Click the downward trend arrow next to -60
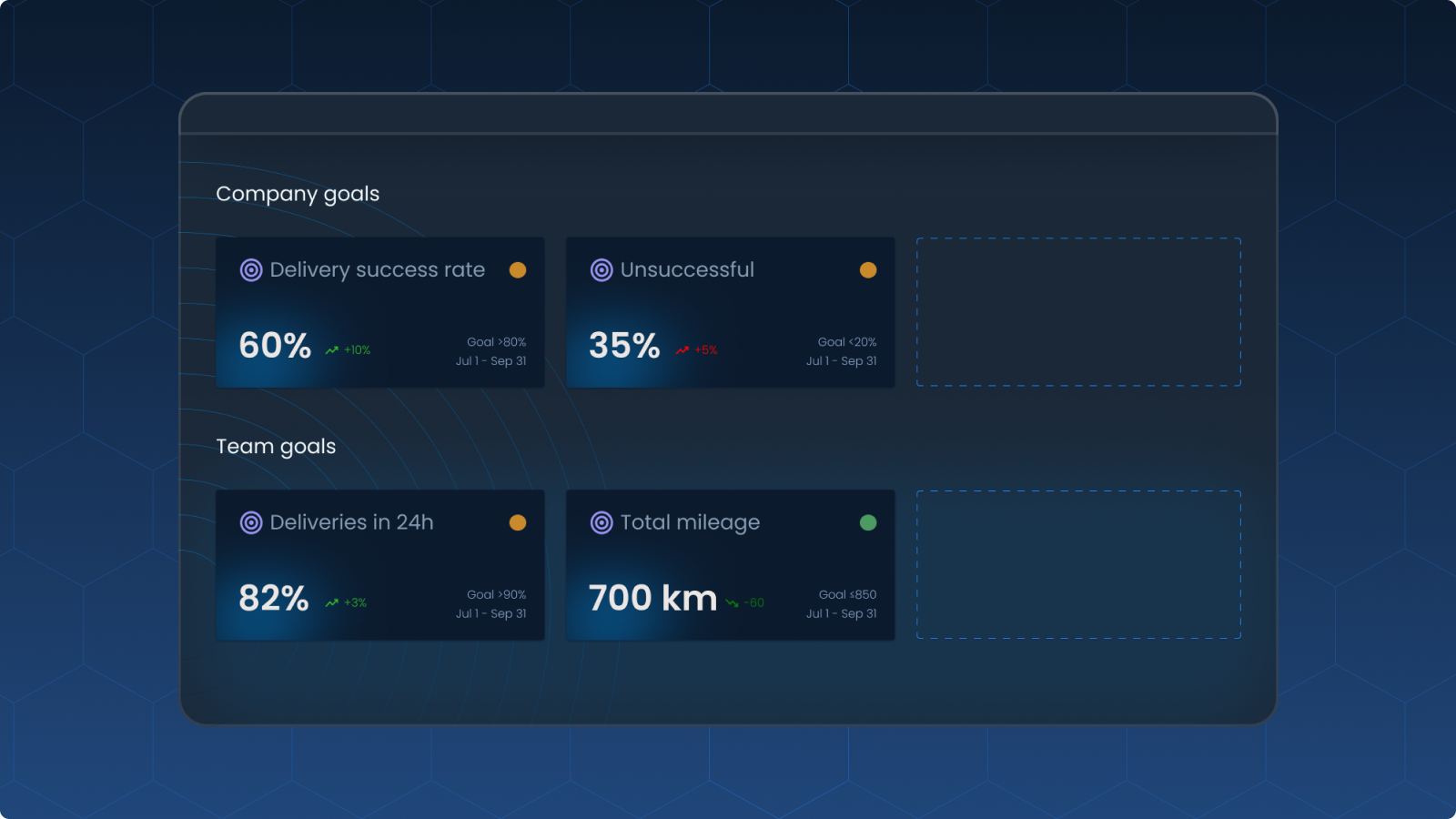 pos(733,603)
